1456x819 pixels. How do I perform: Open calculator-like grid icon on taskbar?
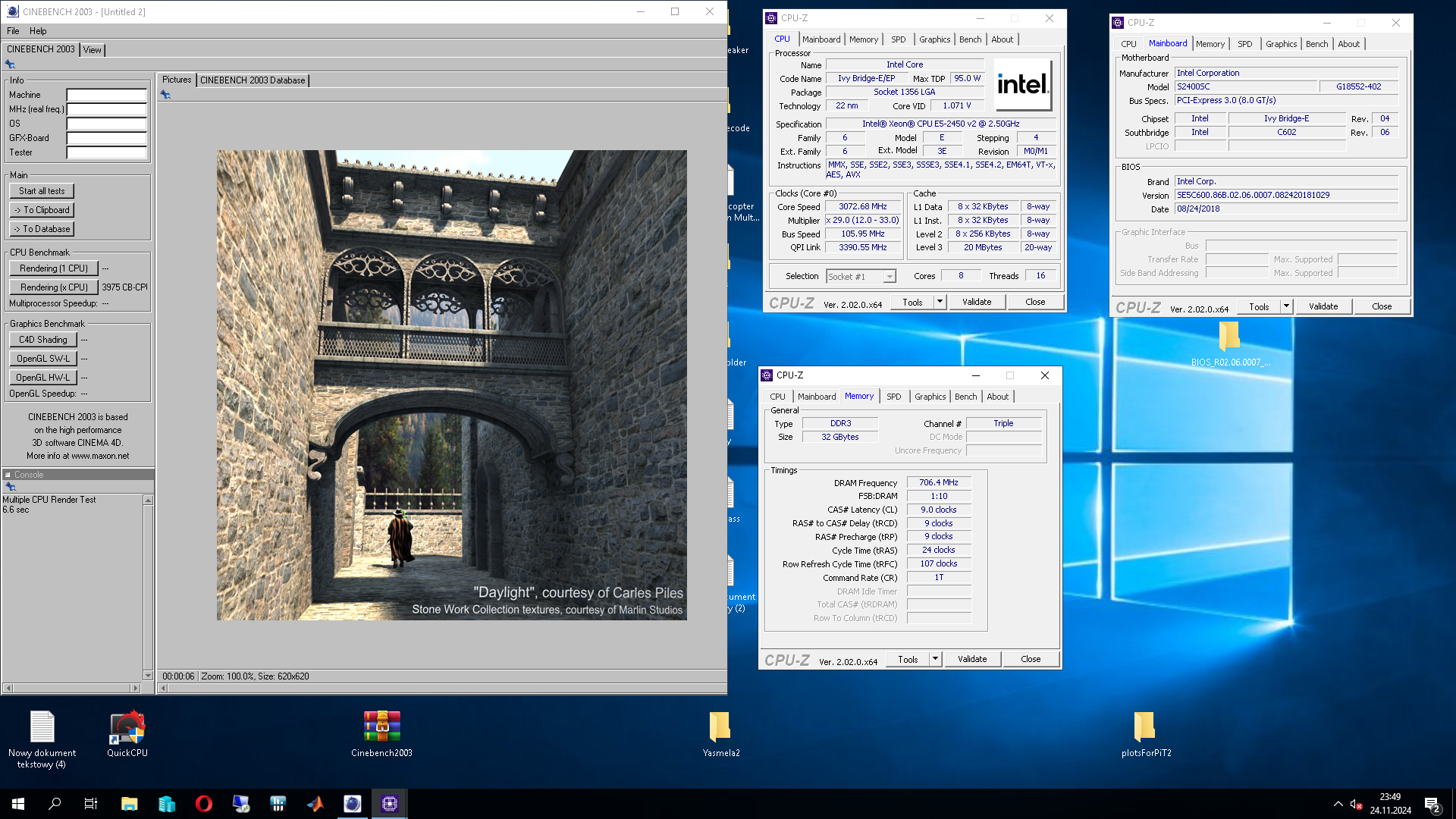[278, 804]
